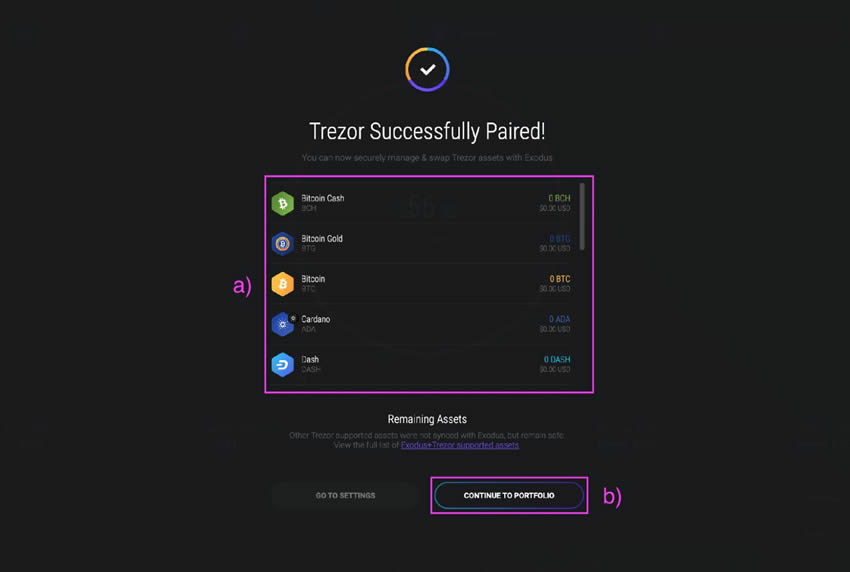Click the Cardano coin icon
The image size is (850, 572).
283,324
